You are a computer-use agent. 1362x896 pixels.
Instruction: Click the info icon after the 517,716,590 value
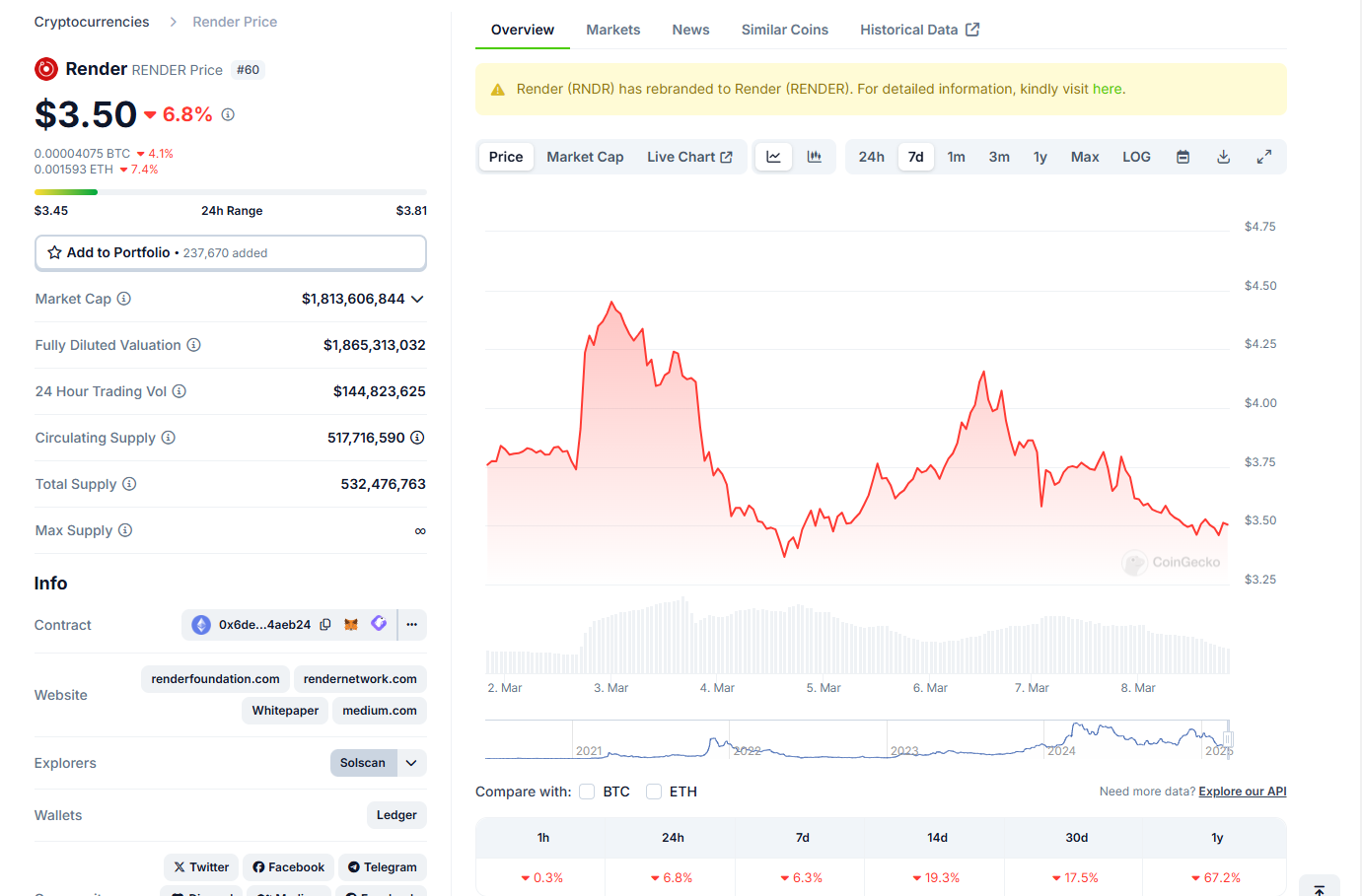click(417, 438)
